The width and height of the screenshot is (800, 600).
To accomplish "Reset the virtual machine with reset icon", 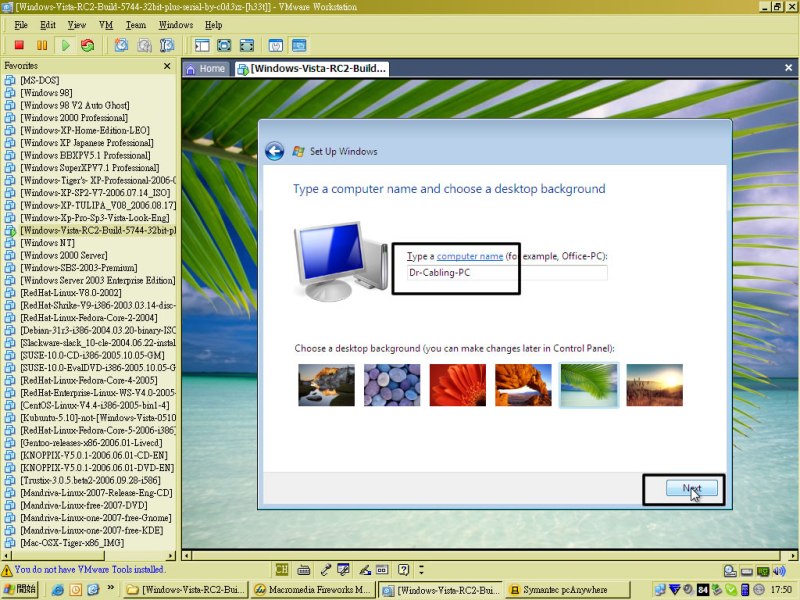I will click(x=88, y=45).
